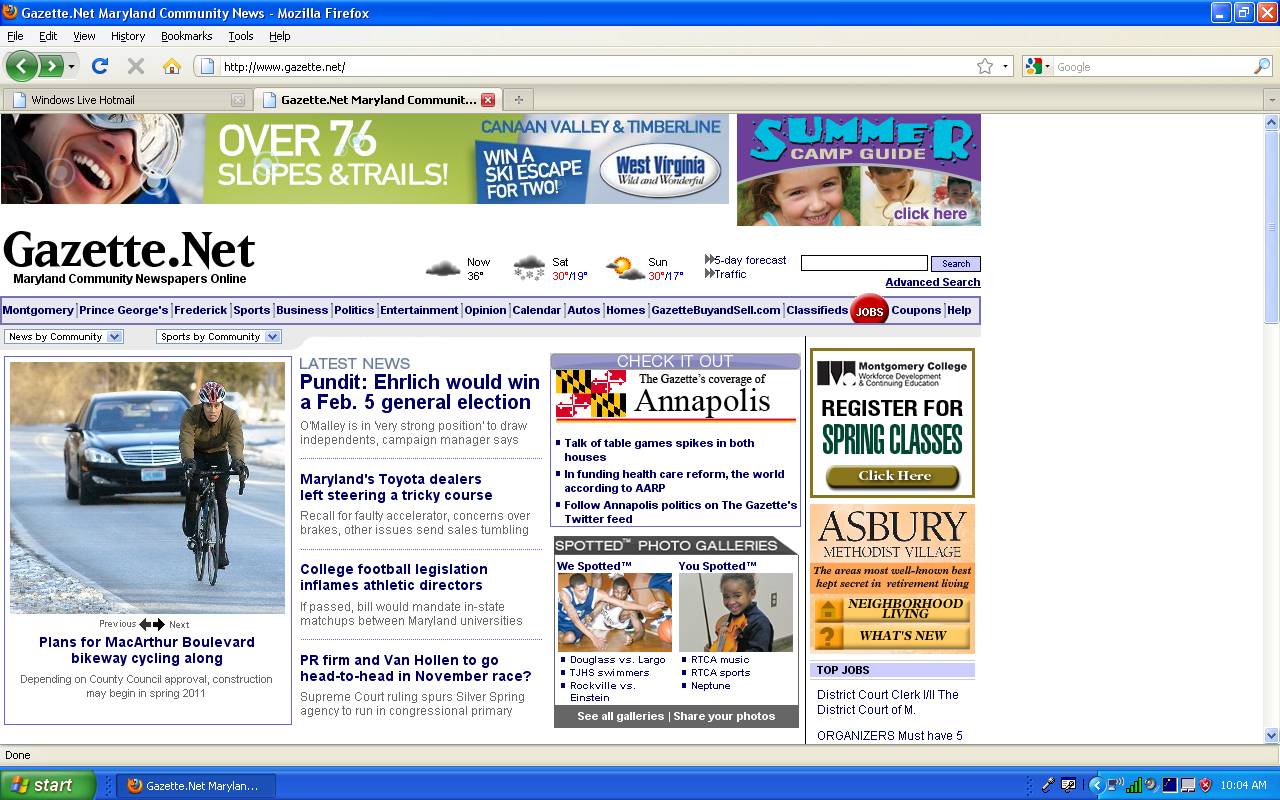Click the Stop loading X icon

(136, 66)
